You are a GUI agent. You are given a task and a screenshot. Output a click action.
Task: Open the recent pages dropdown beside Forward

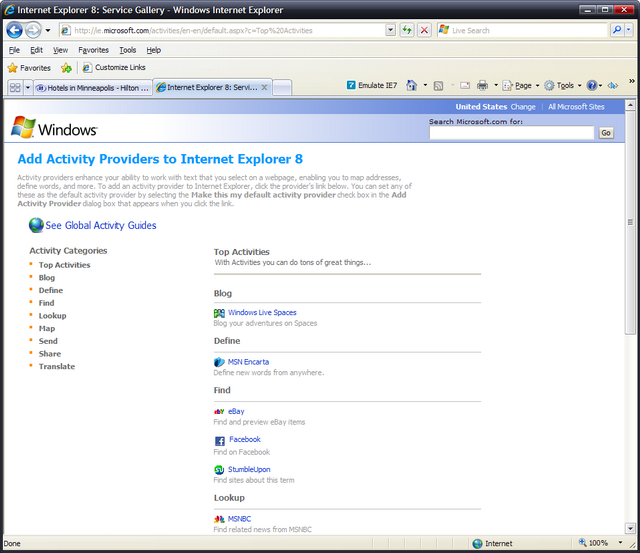(x=48, y=31)
